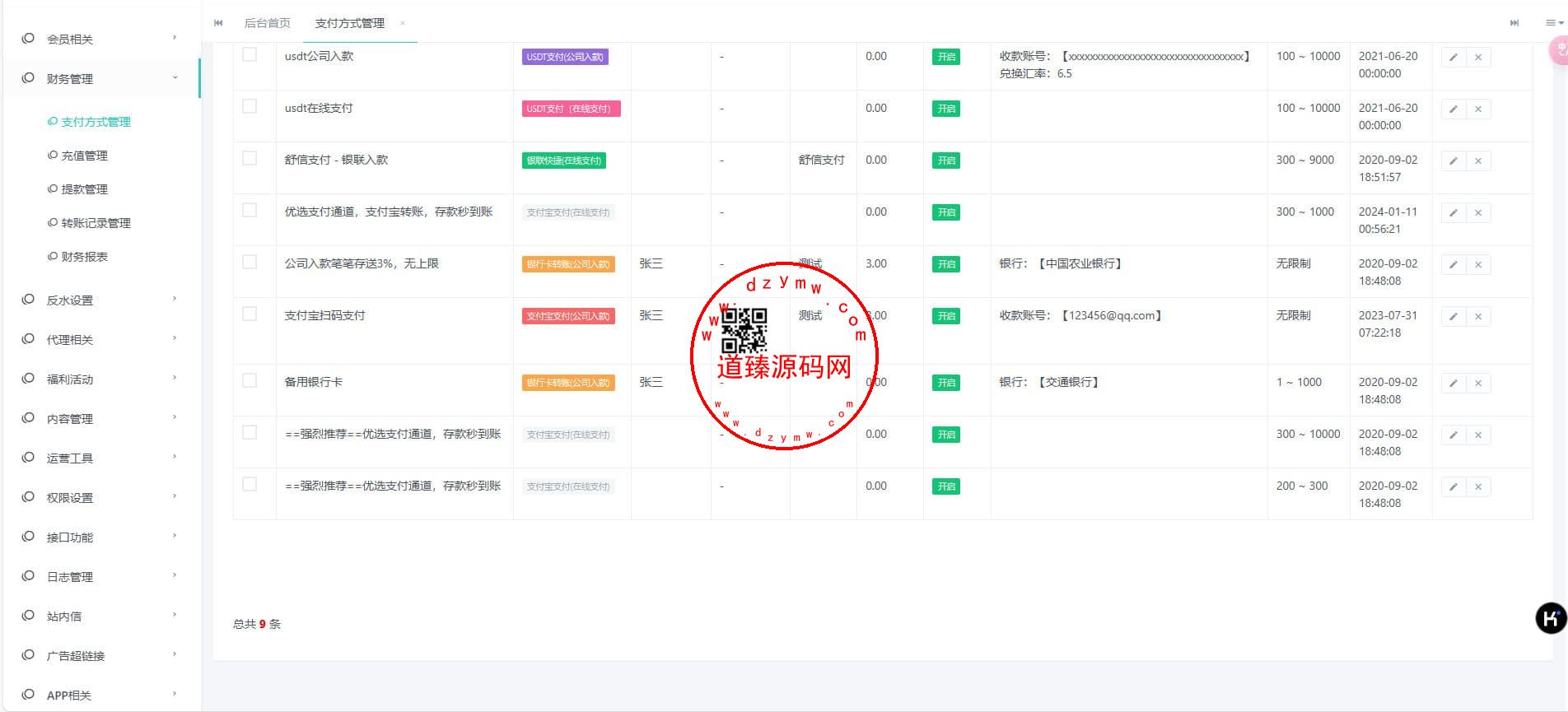The height and width of the screenshot is (712, 1568).
Task: Expand the 运营工具 menu chevron
Action: click(x=175, y=457)
